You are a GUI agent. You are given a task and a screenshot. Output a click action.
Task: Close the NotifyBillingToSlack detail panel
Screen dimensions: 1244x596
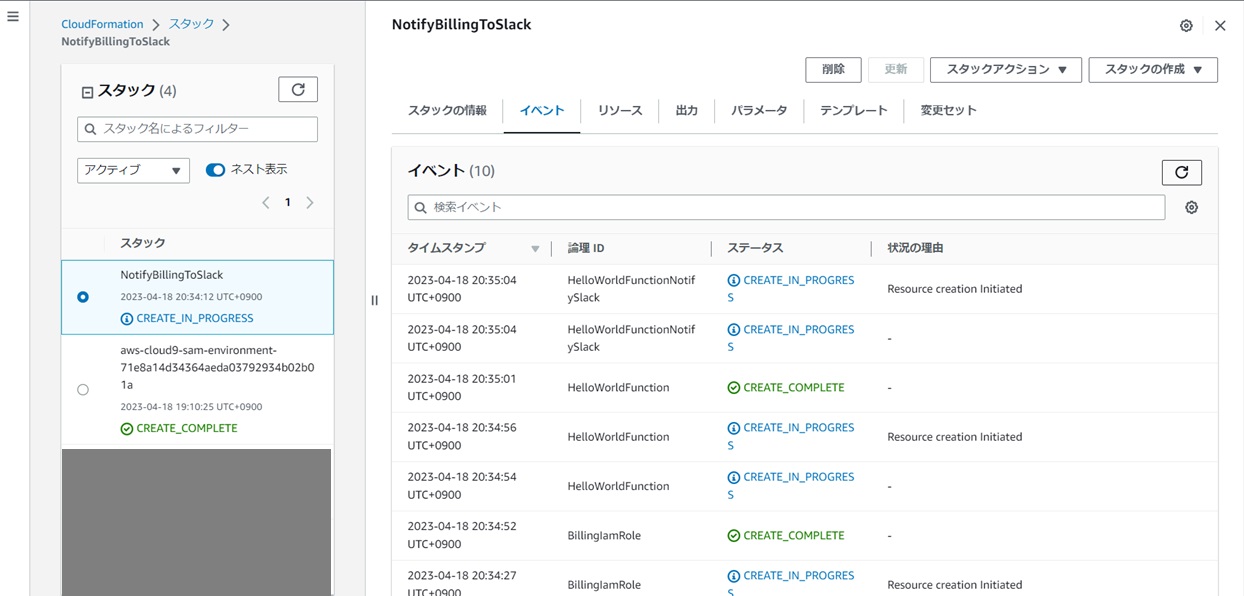(1220, 26)
